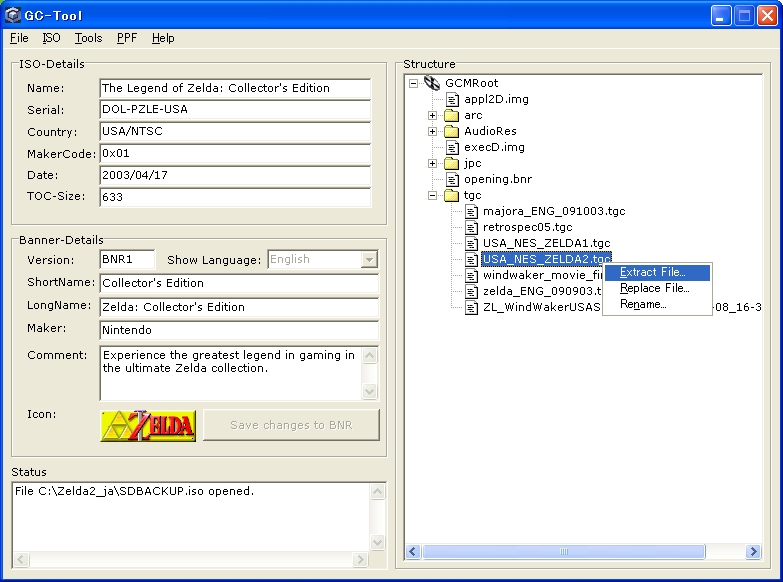Click the AudioRes folder icon

pyautogui.click(x=451, y=131)
